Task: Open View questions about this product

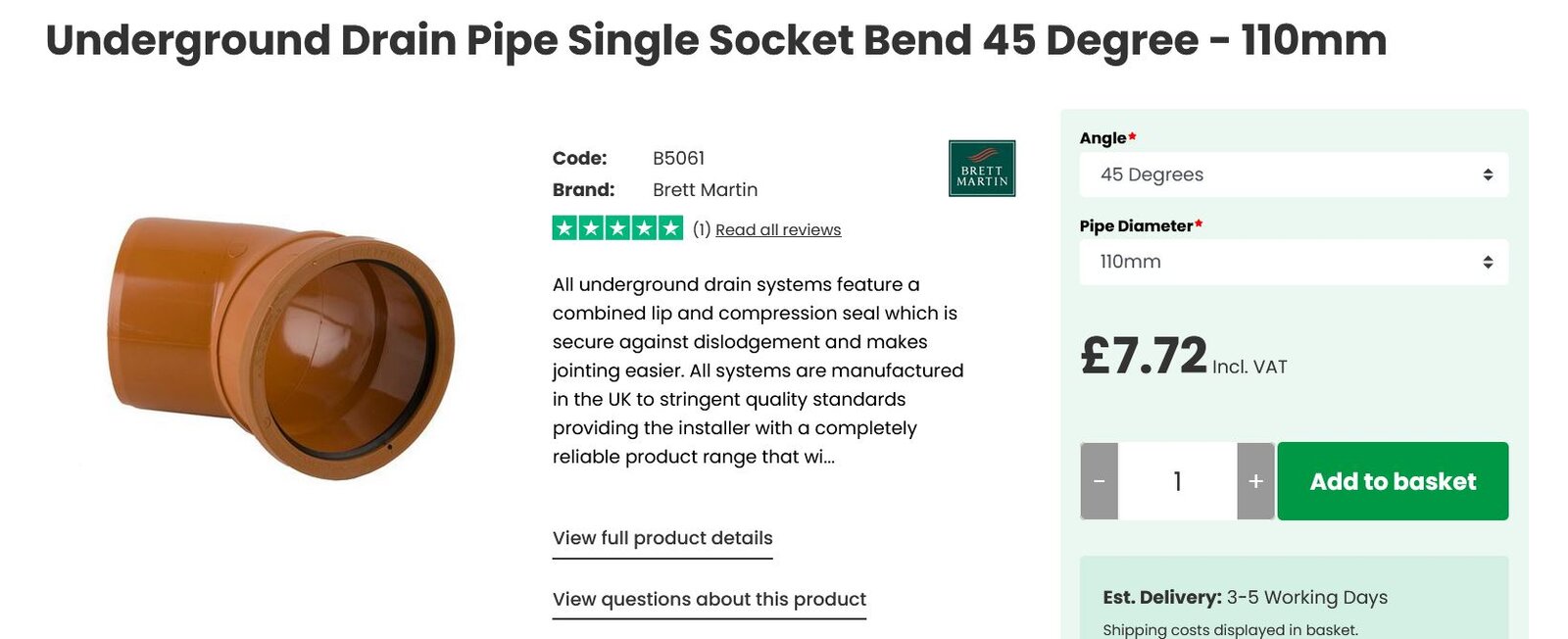Action: [709, 598]
